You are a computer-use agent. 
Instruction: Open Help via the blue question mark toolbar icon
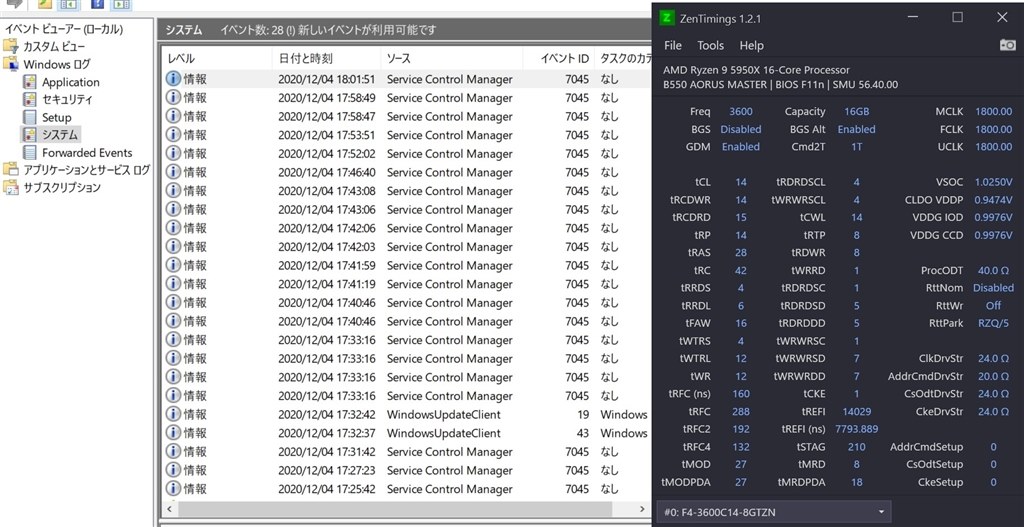[97, 4]
